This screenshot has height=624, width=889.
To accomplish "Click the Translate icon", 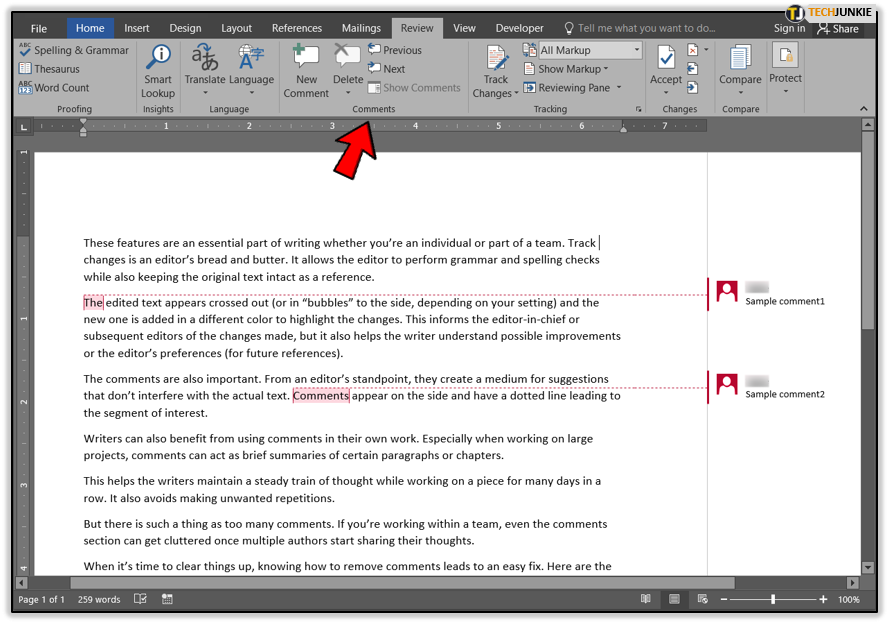I will pyautogui.click(x=205, y=58).
